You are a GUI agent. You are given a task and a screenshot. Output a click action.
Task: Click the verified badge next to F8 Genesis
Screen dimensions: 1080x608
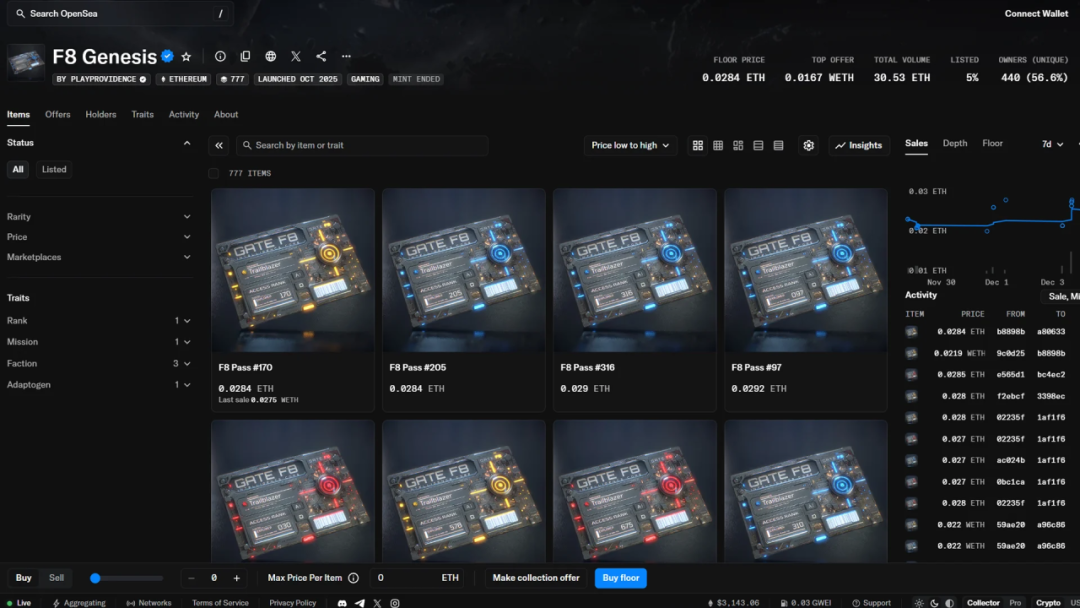pos(167,56)
